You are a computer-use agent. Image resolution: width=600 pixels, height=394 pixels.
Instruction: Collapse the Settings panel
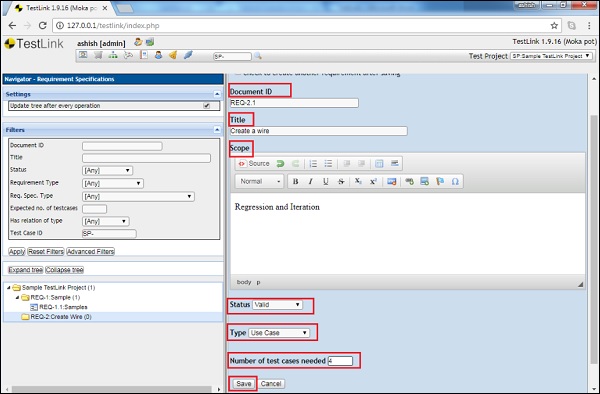(217, 94)
